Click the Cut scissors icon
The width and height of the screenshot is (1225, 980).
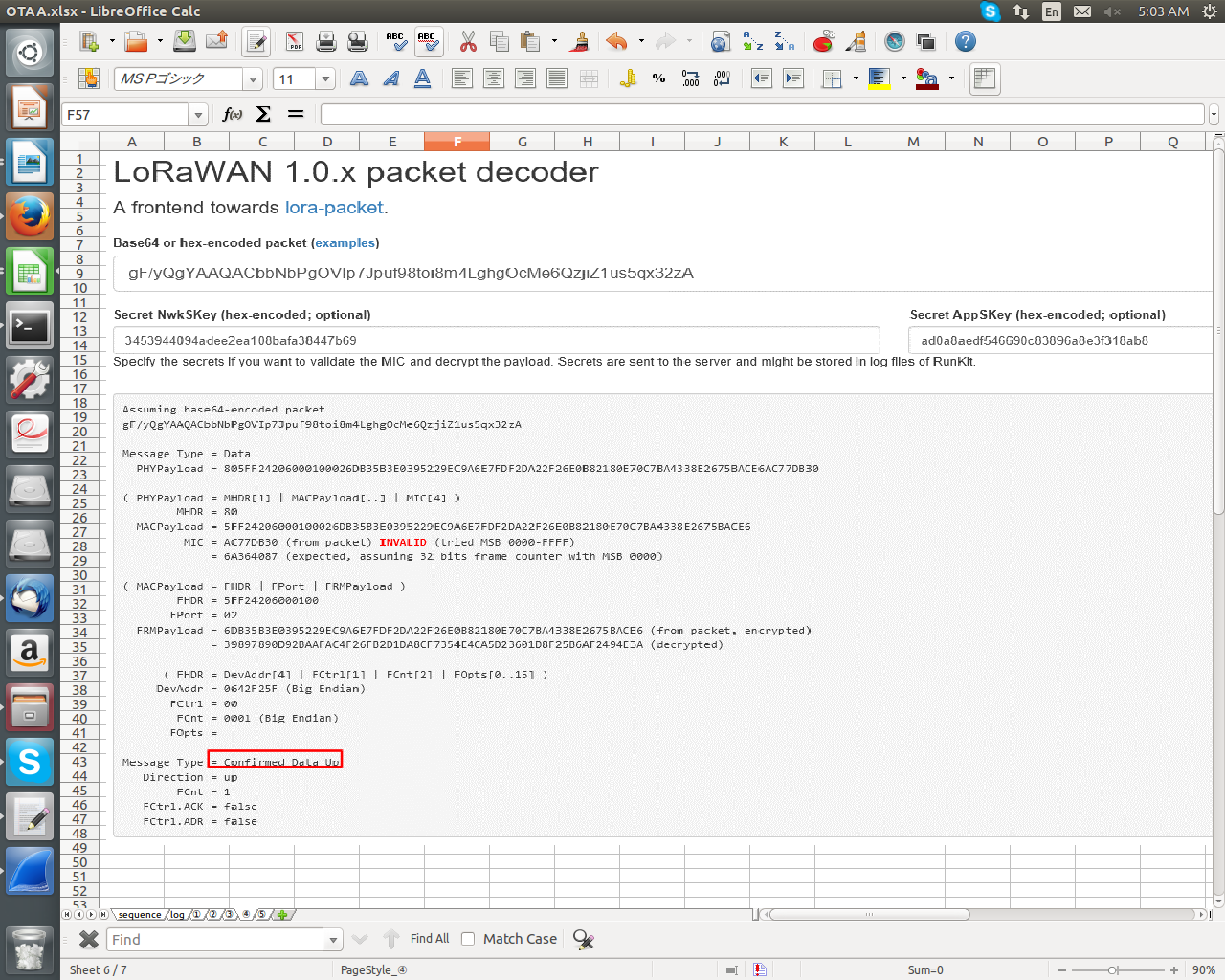coord(468,41)
